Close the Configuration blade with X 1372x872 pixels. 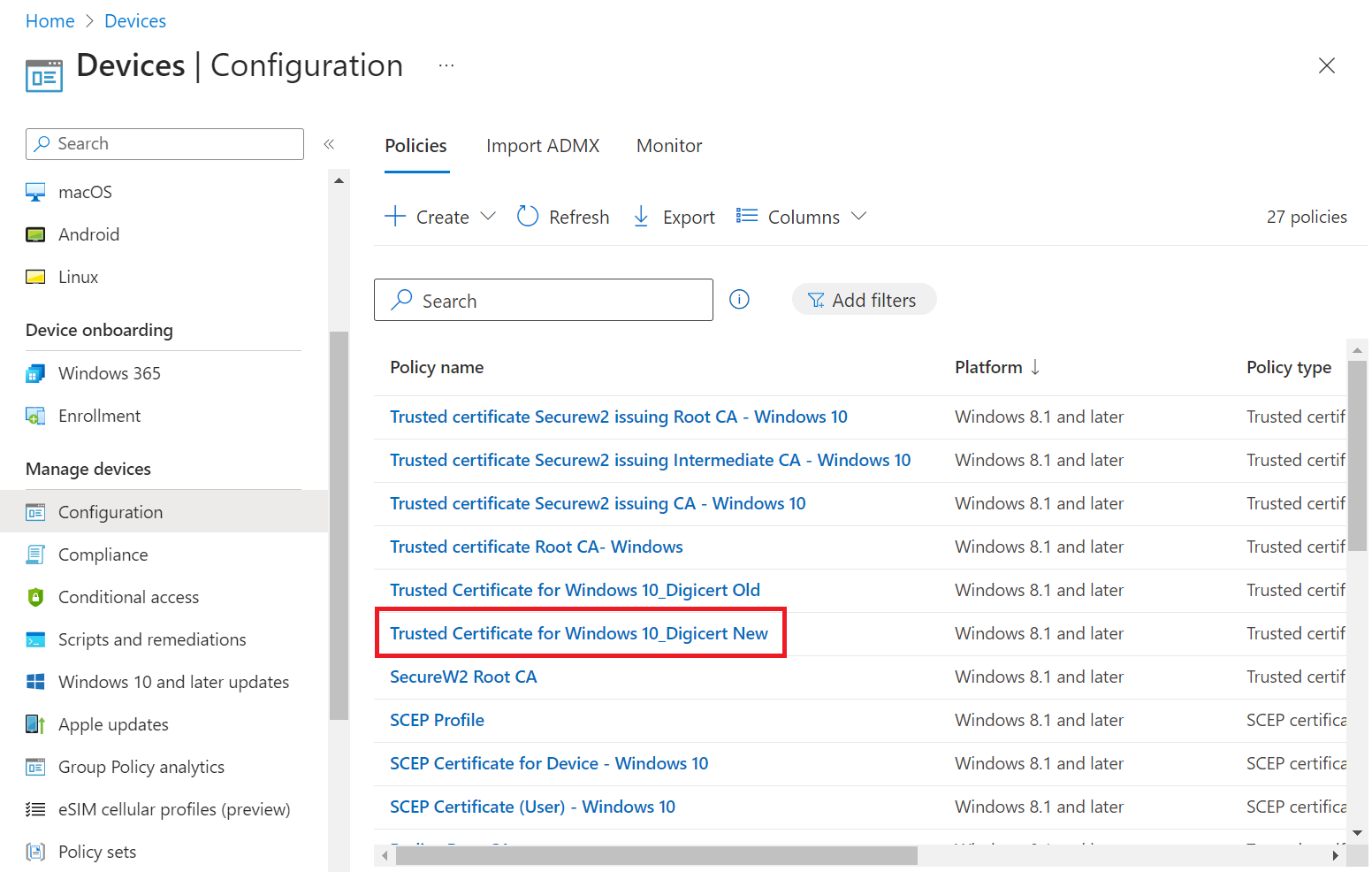[x=1326, y=65]
